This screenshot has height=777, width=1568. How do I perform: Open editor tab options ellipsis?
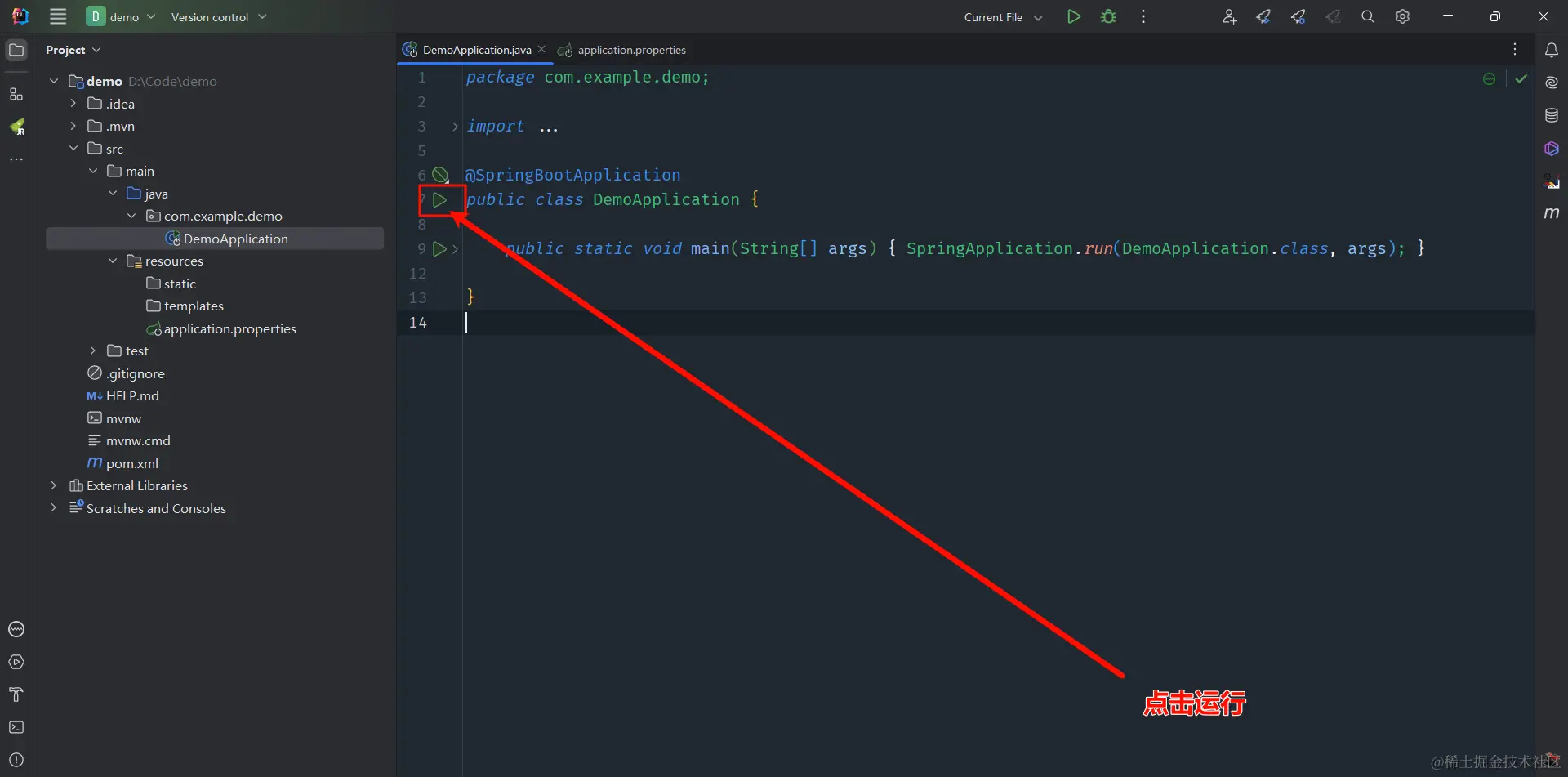1515,50
